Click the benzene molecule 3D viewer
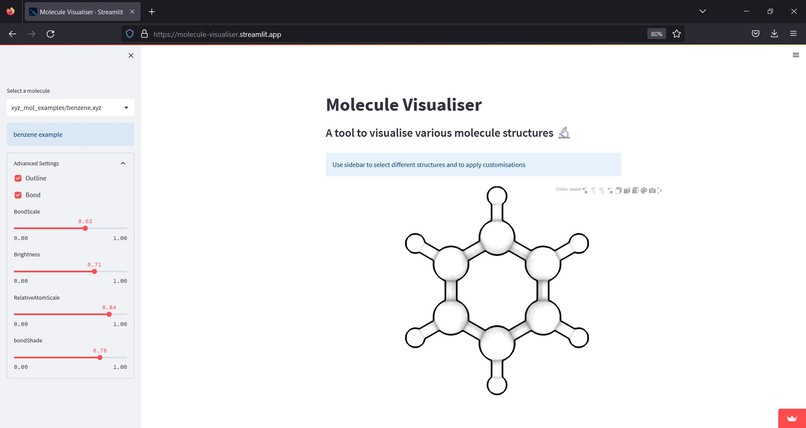The height and width of the screenshot is (428, 806). (497, 291)
